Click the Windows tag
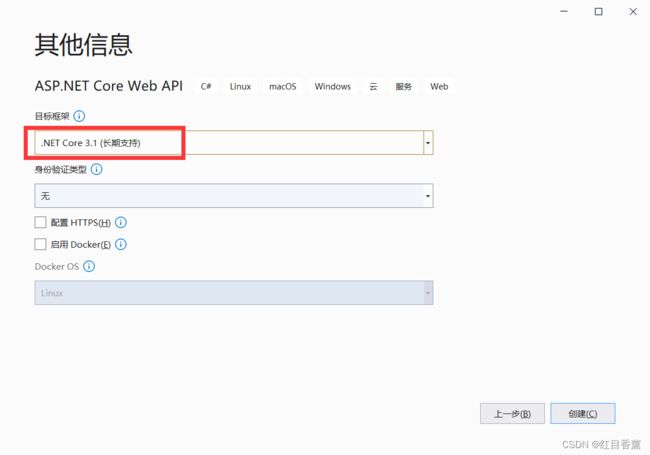The width and height of the screenshot is (650, 455). [x=332, y=87]
